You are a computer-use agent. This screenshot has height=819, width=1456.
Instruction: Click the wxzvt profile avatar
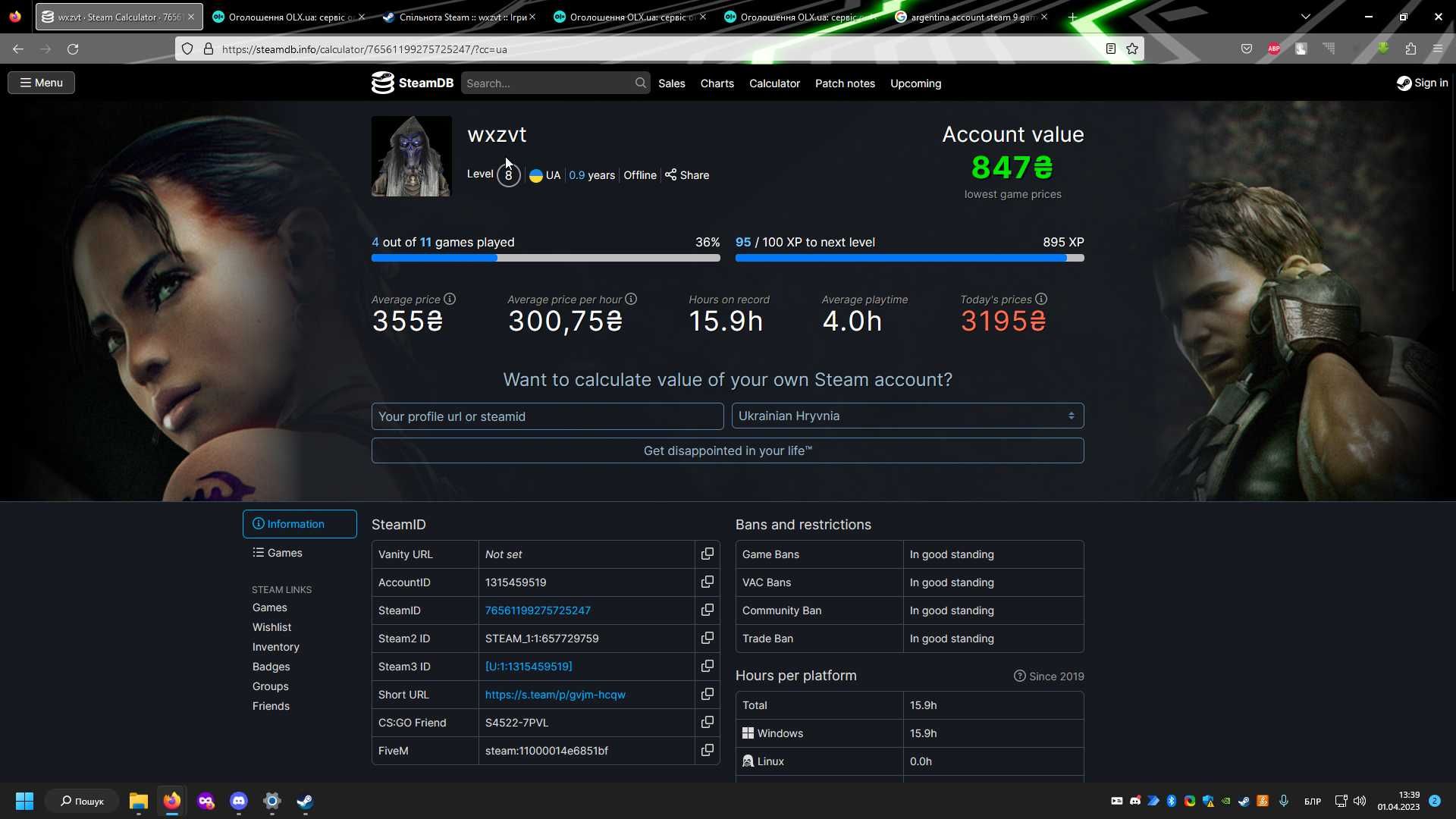pyautogui.click(x=411, y=156)
